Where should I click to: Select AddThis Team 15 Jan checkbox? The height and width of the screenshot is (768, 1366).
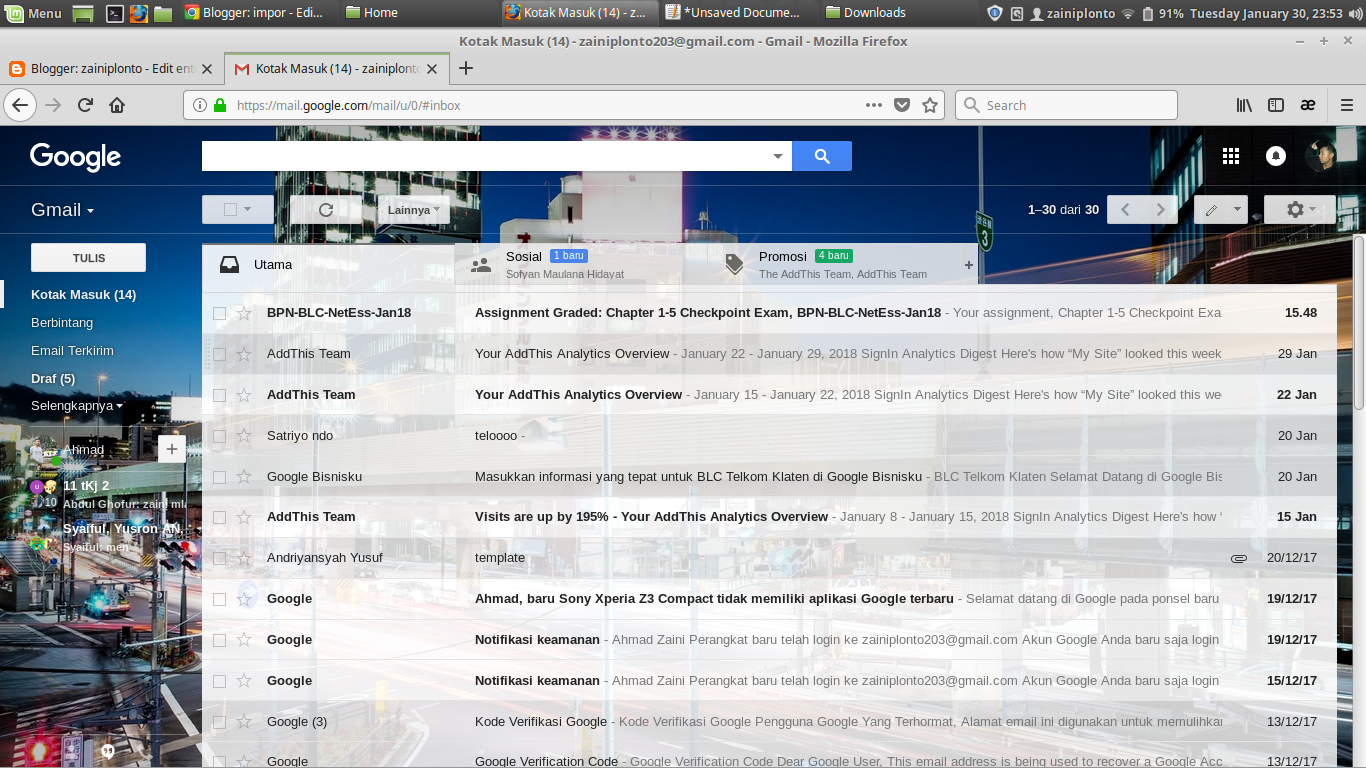tap(219, 517)
